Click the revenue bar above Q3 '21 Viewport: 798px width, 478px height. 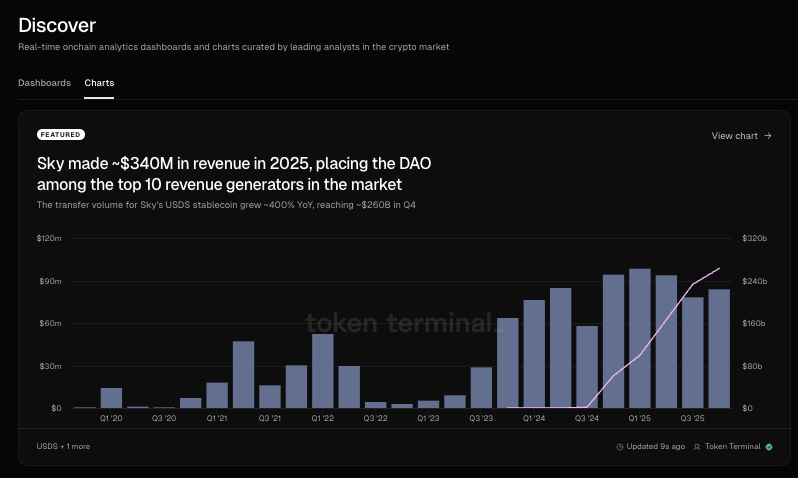pos(270,397)
